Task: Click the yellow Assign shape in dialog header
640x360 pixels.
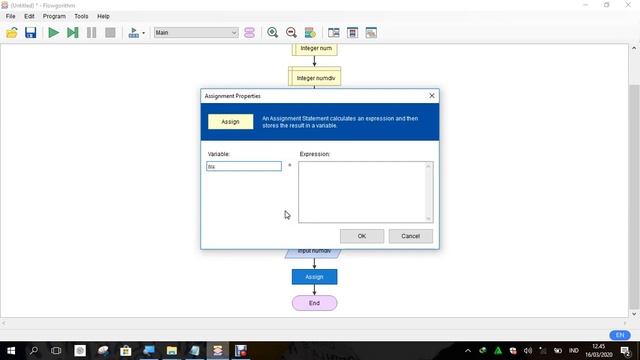Action: click(231, 122)
